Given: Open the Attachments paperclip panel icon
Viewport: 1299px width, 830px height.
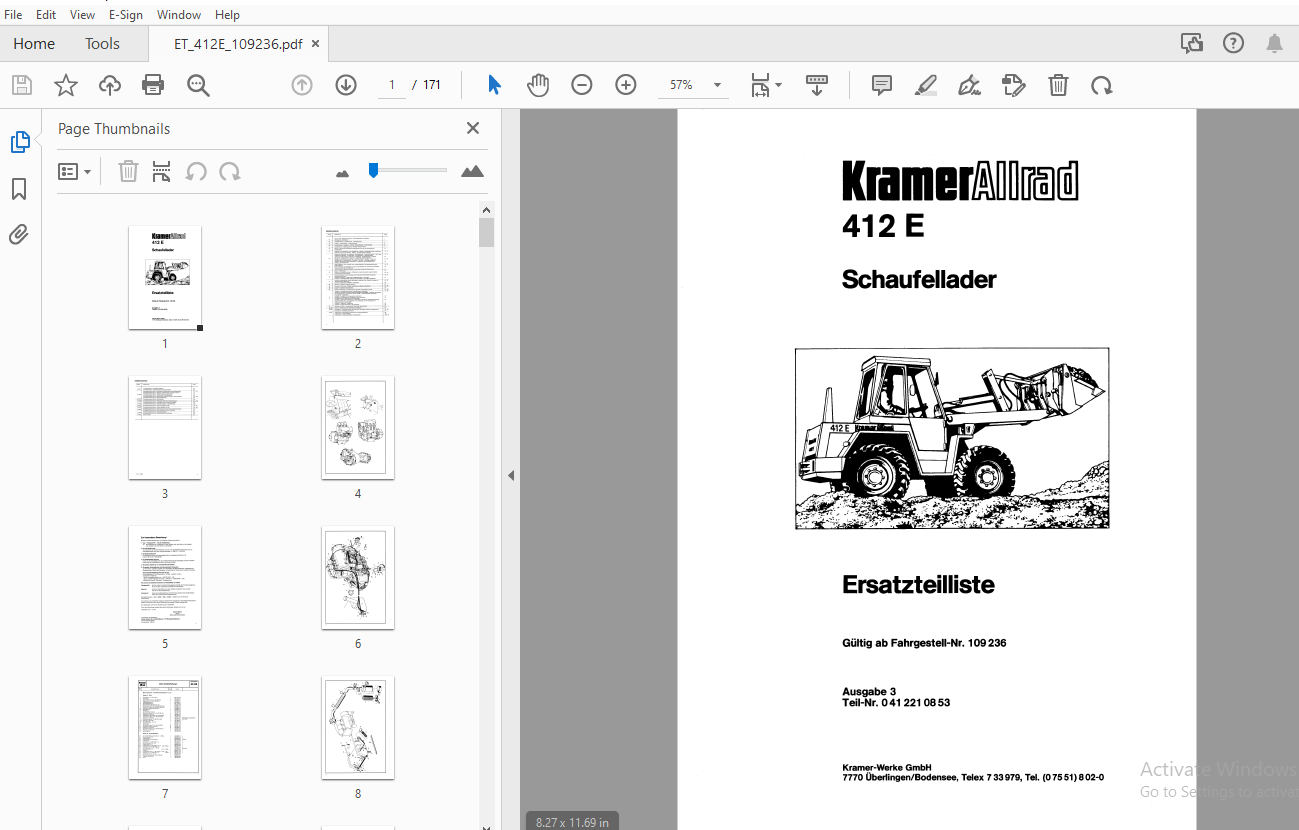Looking at the screenshot, I should (19, 234).
